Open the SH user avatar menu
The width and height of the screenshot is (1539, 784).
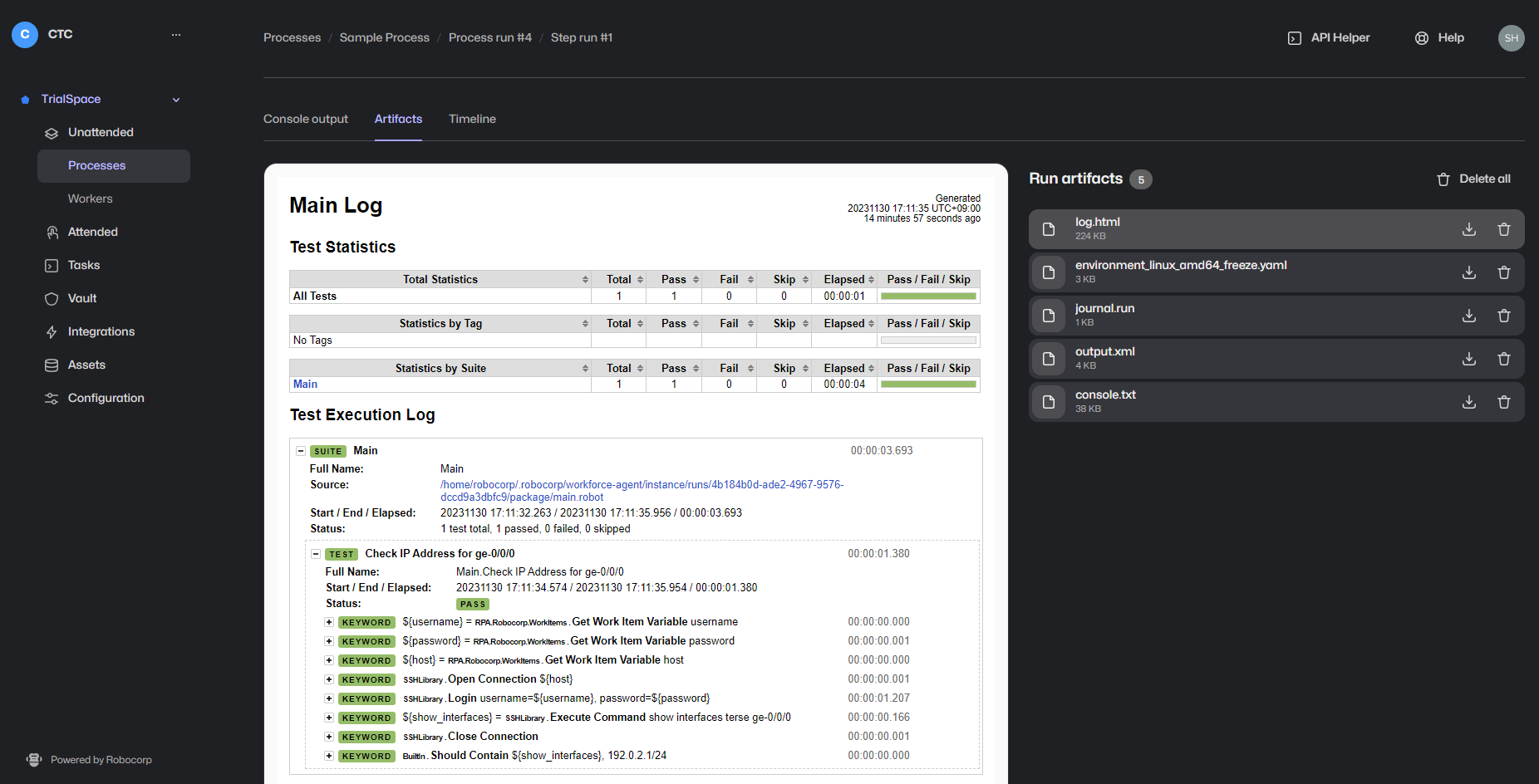pyautogui.click(x=1510, y=38)
